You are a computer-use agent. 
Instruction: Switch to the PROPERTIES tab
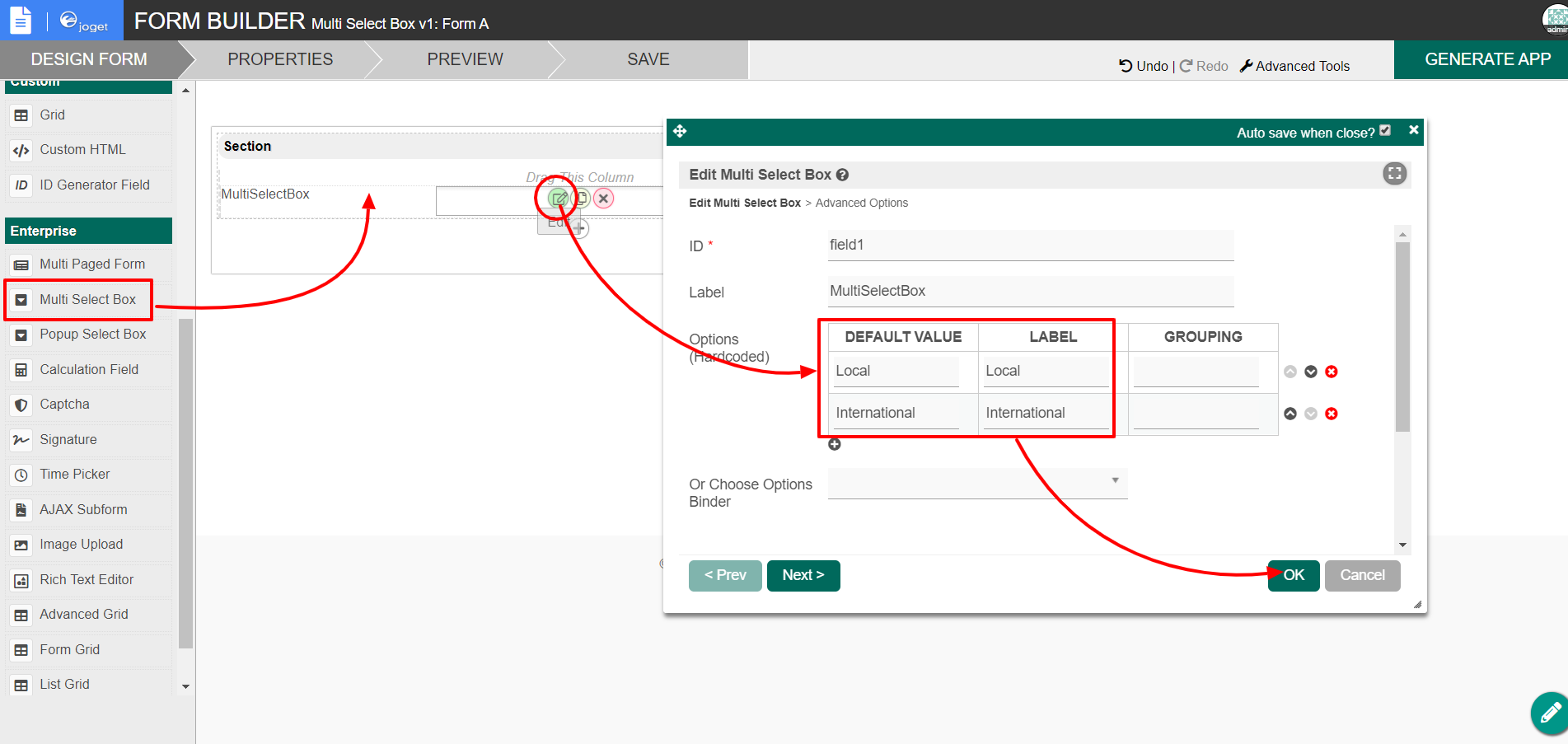[x=280, y=59]
